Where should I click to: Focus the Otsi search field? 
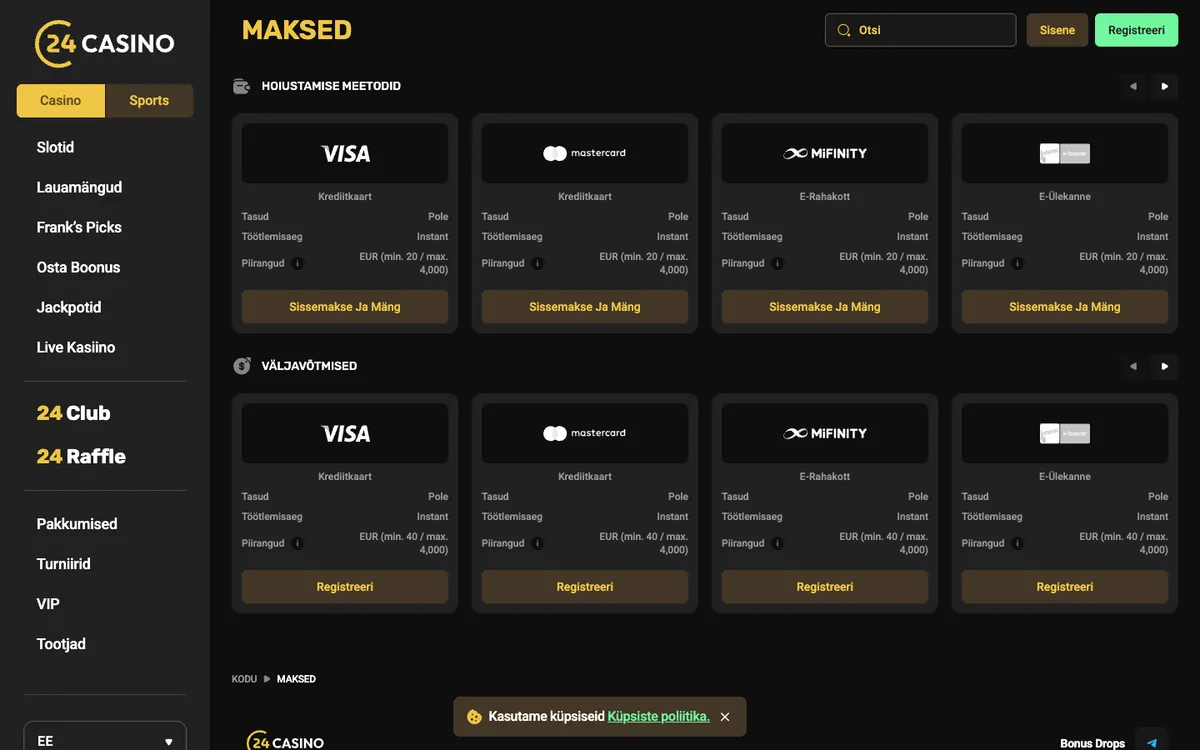tap(920, 30)
